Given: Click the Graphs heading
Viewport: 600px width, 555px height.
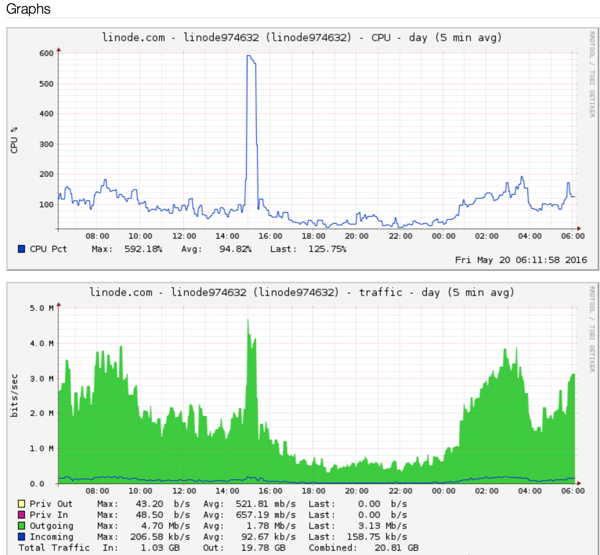Looking at the screenshot, I should click(x=28, y=9).
